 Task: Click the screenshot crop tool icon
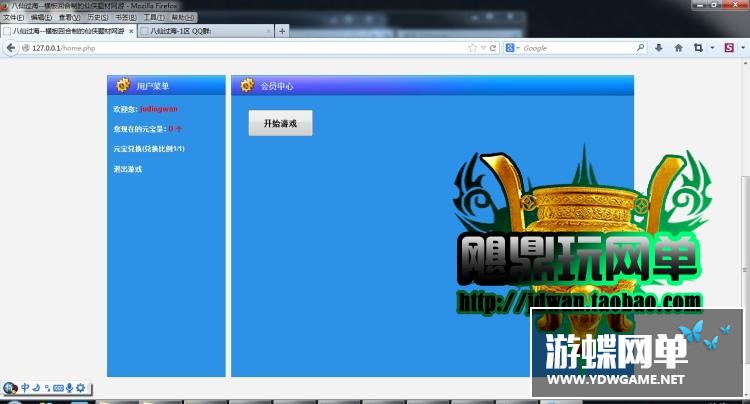coord(698,48)
